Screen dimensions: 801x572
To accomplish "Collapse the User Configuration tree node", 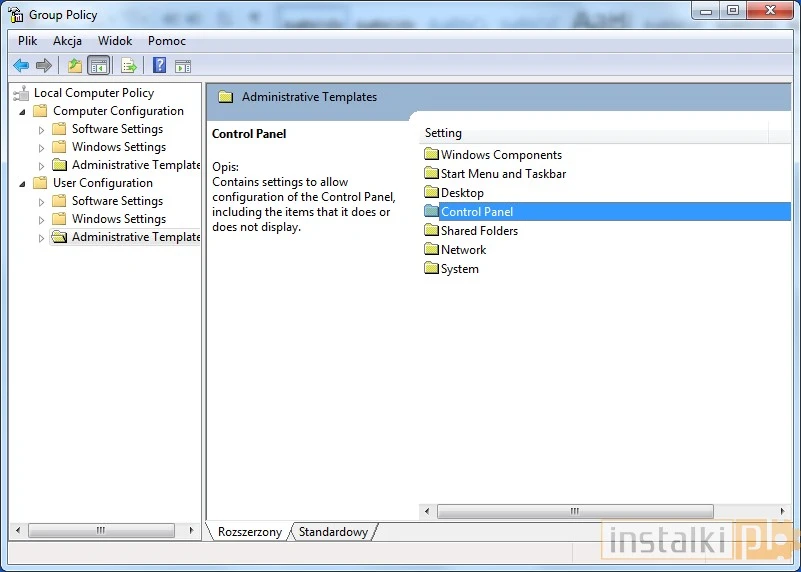I will pos(22,183).
